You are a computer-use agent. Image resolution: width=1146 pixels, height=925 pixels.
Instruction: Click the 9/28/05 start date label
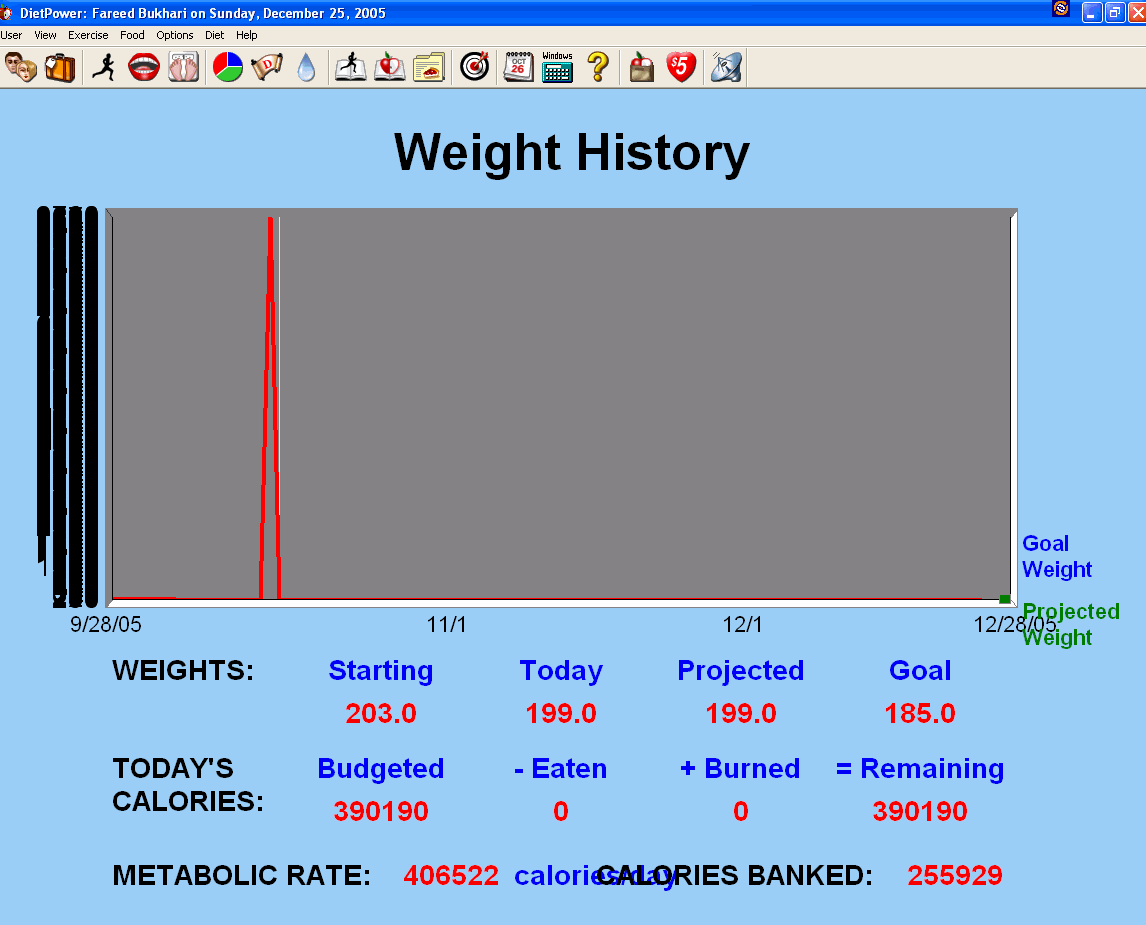(106, 625)
